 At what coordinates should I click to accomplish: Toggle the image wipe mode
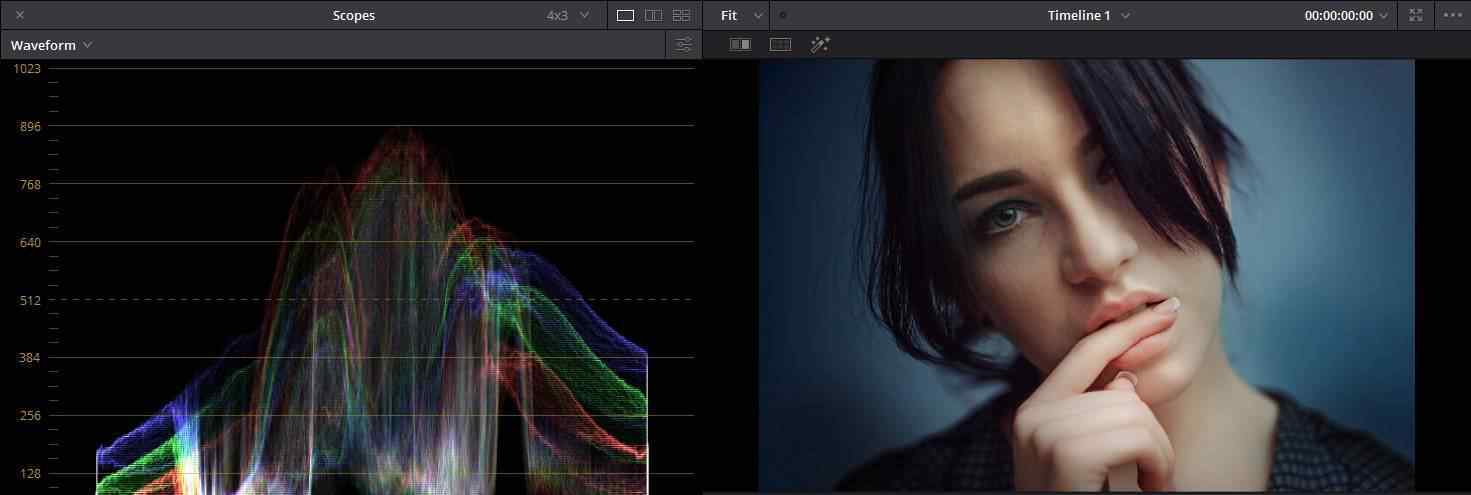click(740, 44)
